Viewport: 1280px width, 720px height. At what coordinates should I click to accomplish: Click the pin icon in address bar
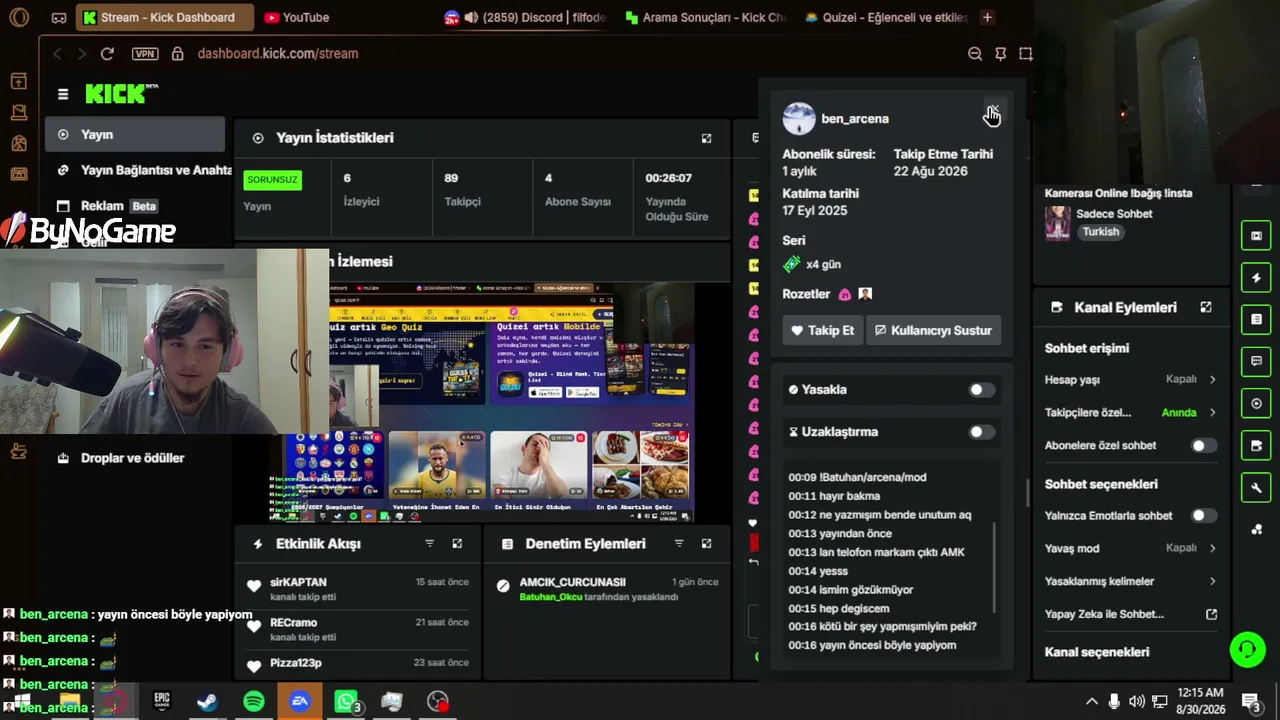pyautogui.click(x=1000, y=54)
